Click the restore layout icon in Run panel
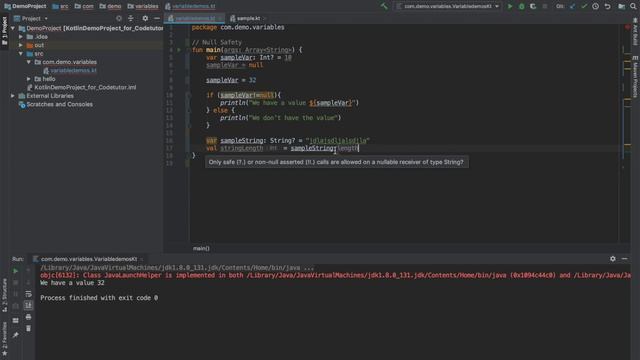 tap(16, 320)
